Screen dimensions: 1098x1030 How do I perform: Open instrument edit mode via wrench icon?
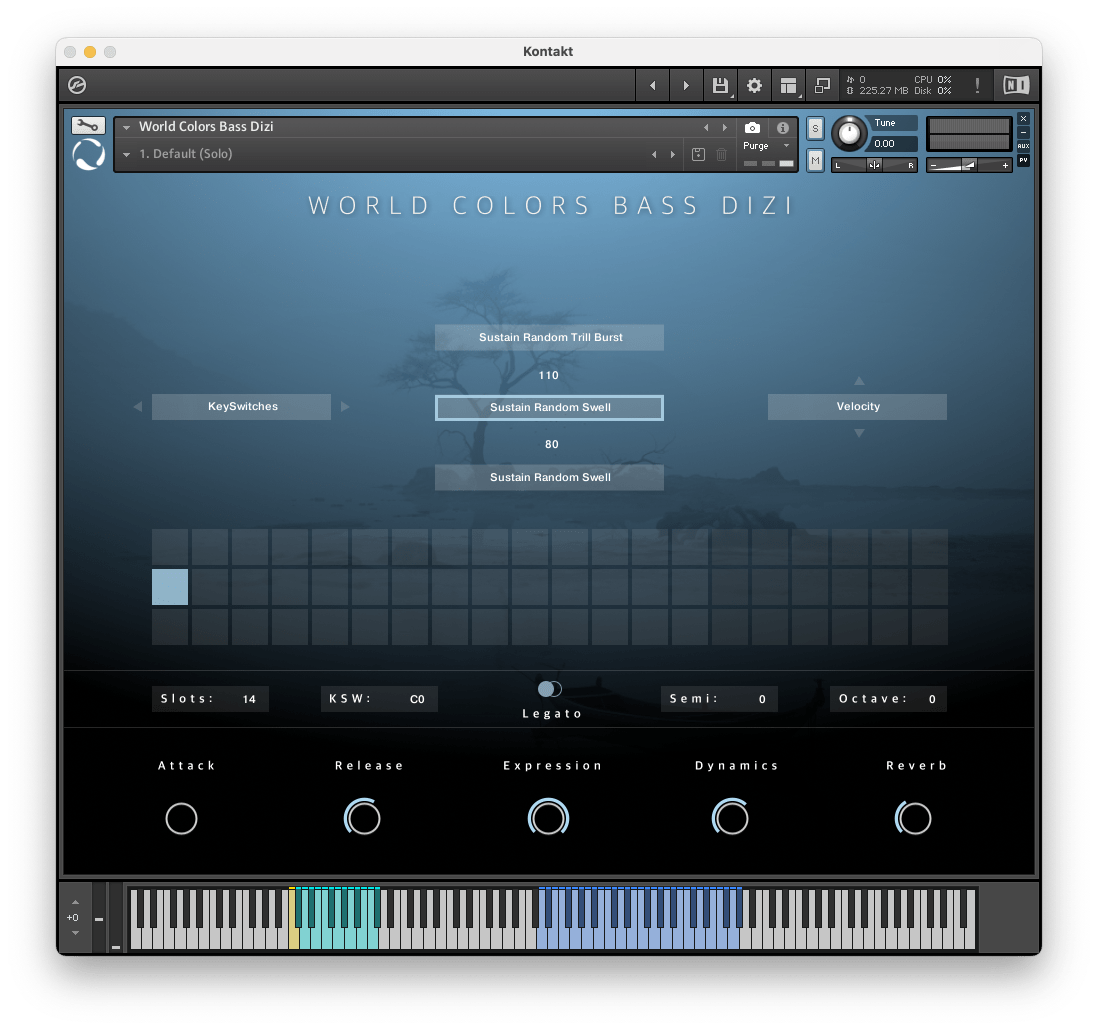coord(88,125)
